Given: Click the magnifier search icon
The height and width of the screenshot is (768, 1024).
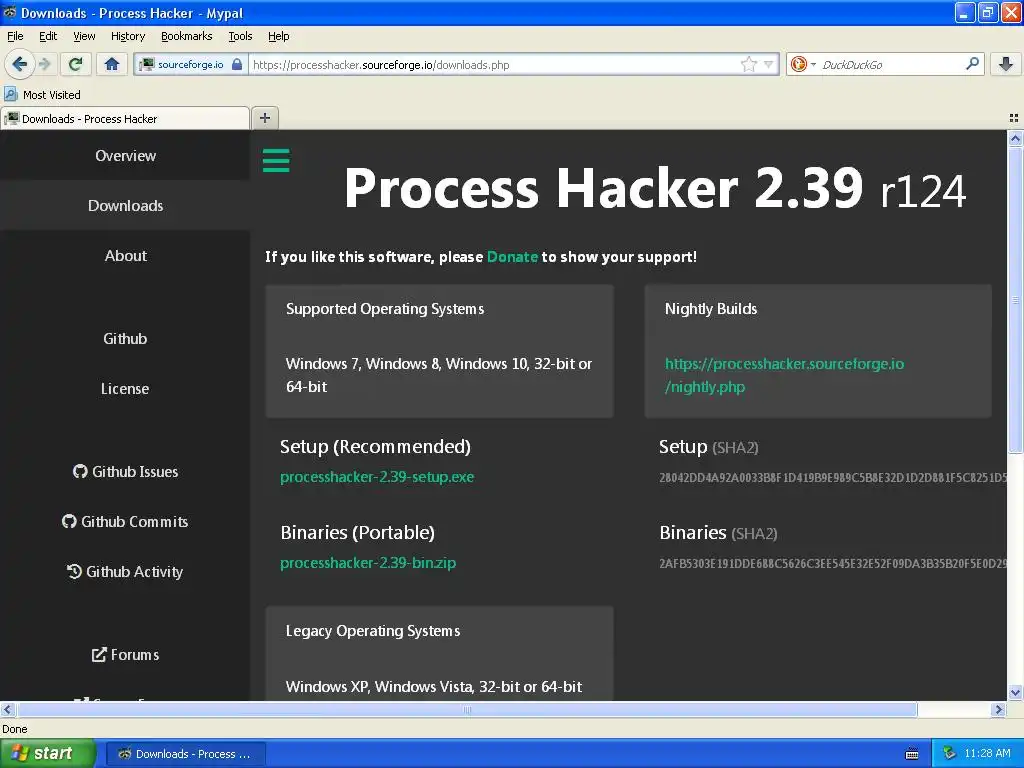Looking at the screenshot, I should point(972,64).
